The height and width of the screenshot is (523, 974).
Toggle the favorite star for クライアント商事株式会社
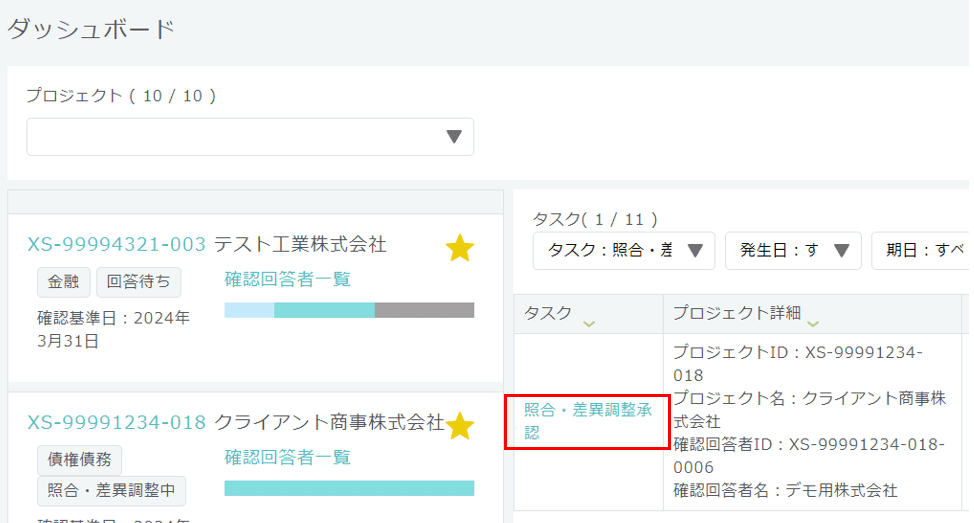459,426
